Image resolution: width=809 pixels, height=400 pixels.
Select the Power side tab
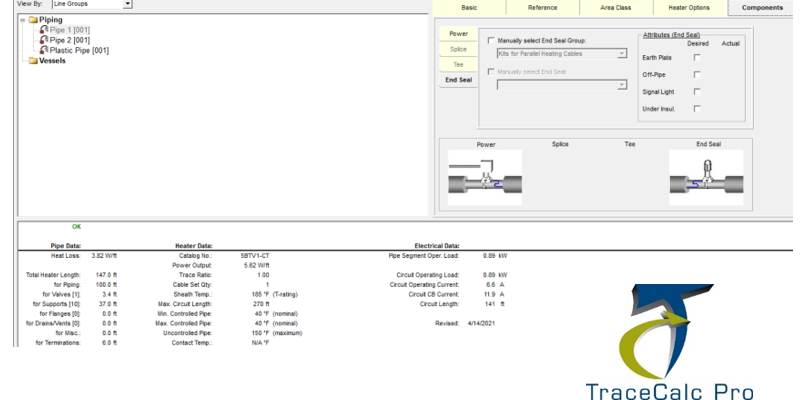pos(459,33)
